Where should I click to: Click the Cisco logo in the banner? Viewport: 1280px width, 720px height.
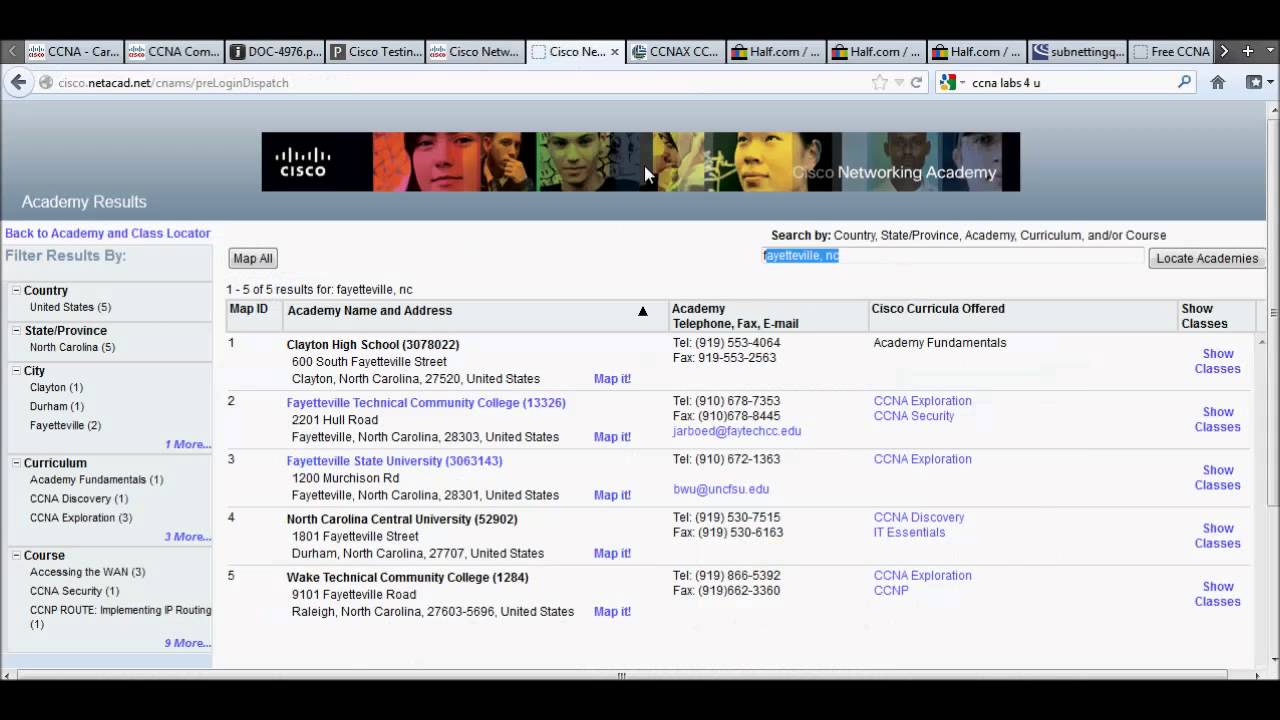pyautogui.click(x=303, y=162)
